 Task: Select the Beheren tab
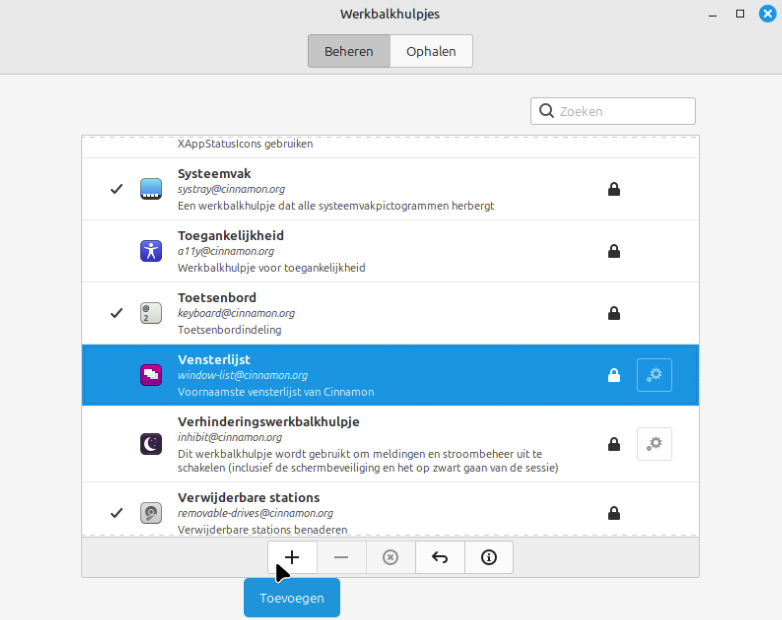(349, 51)
